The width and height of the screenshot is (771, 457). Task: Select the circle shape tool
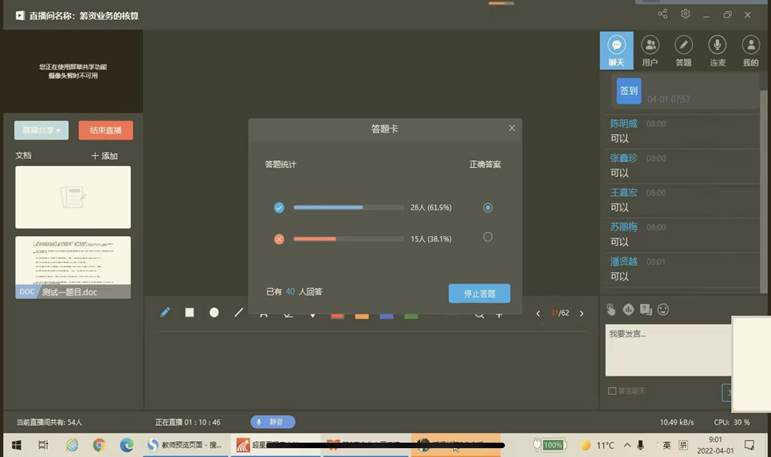(x=214, y=312)
